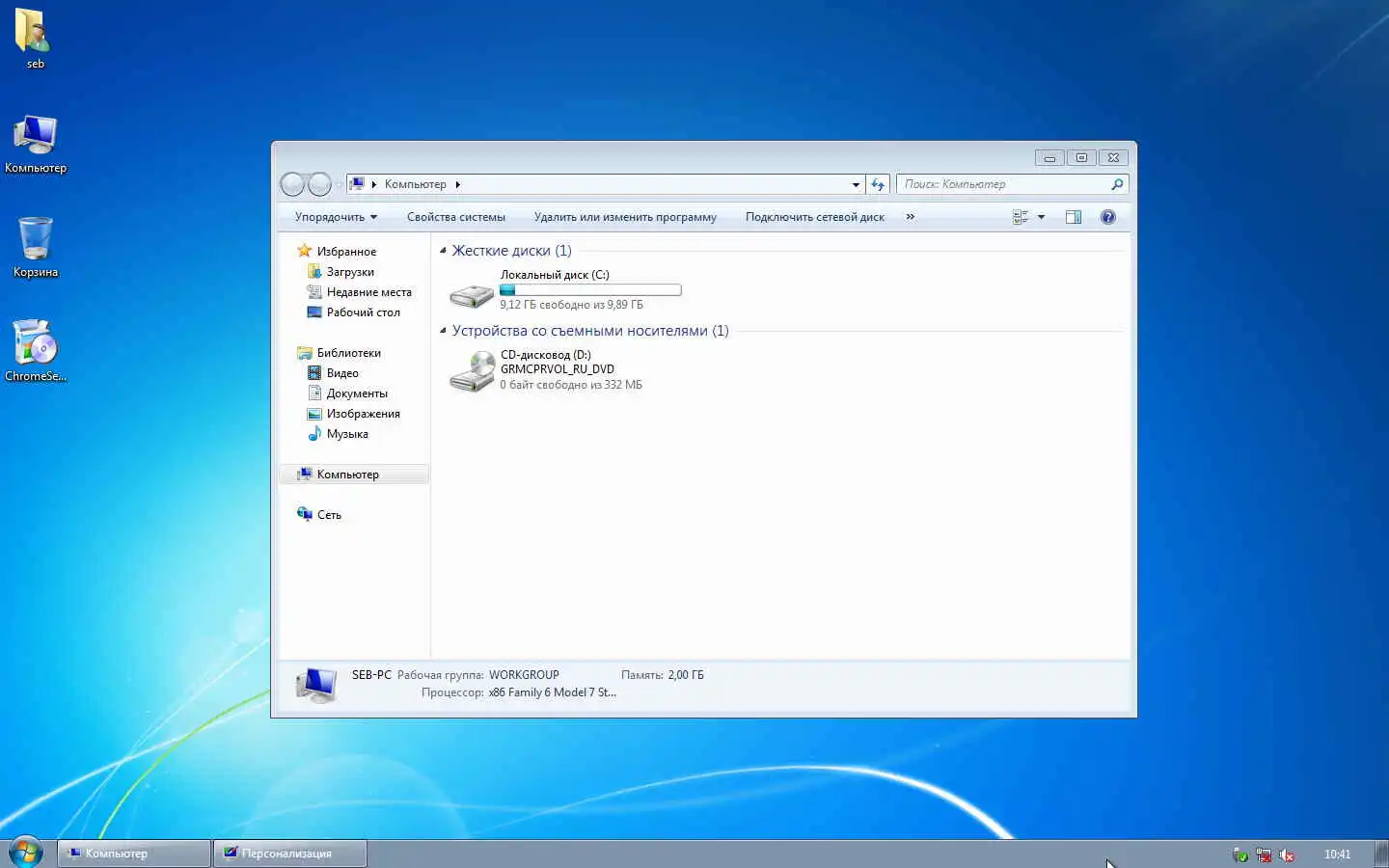Change view with the view mode icon
The image size is (1389, 868).
(x=1021, y=217)
